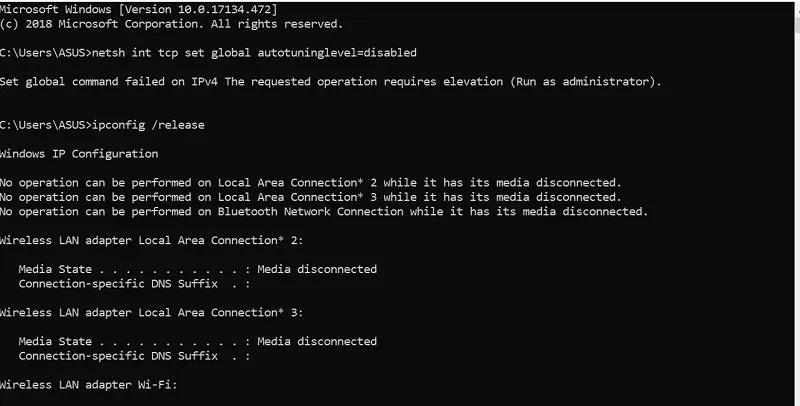The width and height of the screenshot is (800, 406).
Task: Click the 'ipconfig /release' command text
Action: (148, 125)
